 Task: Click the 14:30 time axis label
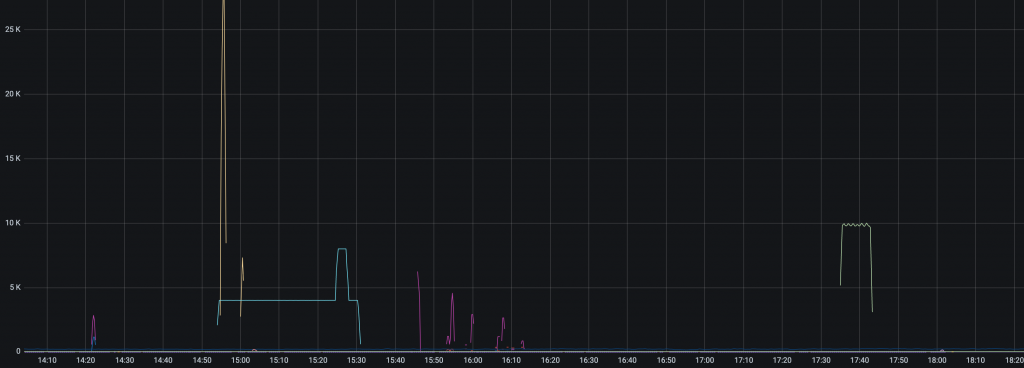pos(124,360)
